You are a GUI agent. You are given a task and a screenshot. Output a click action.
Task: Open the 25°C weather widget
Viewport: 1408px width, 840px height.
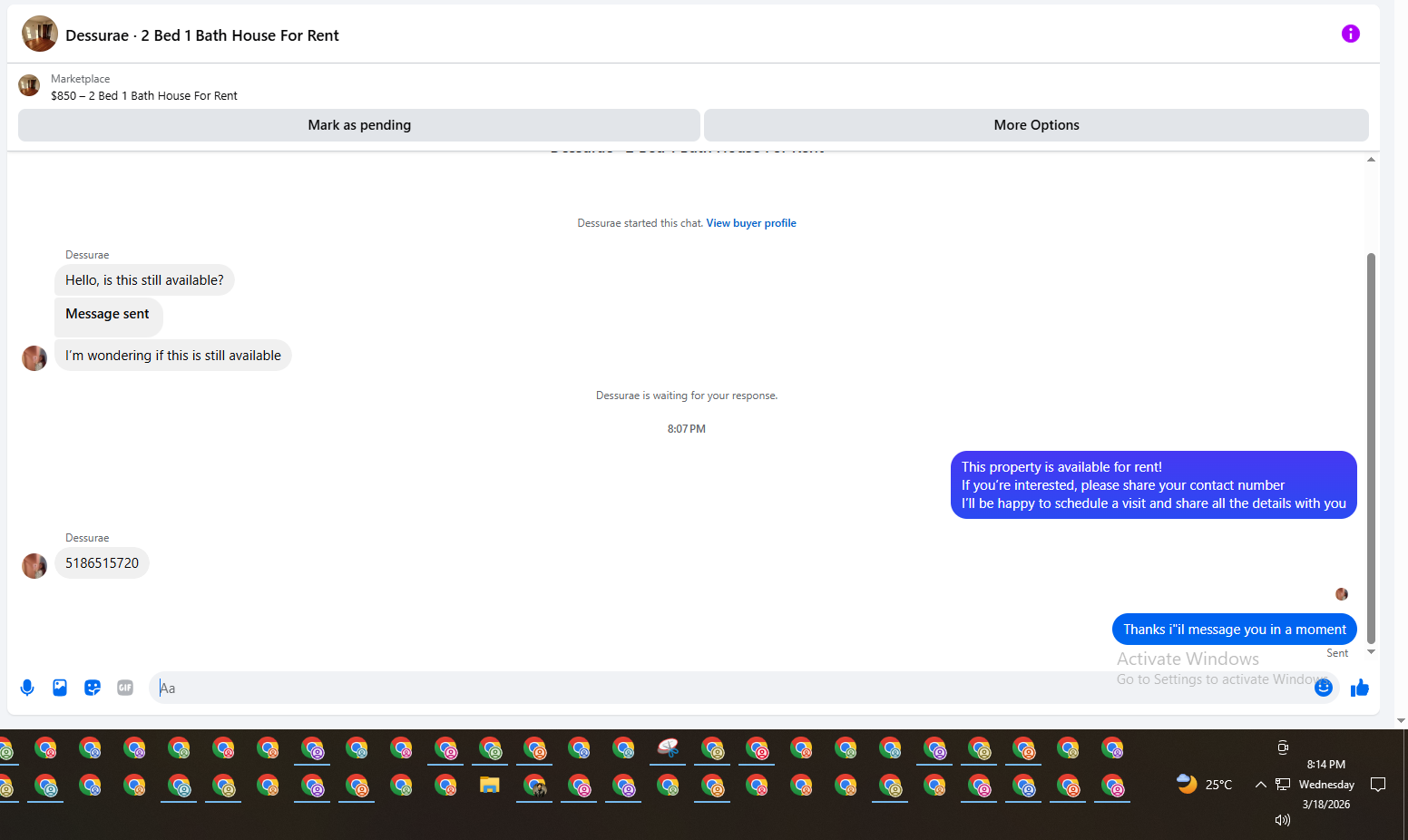tap(1204, 784)
